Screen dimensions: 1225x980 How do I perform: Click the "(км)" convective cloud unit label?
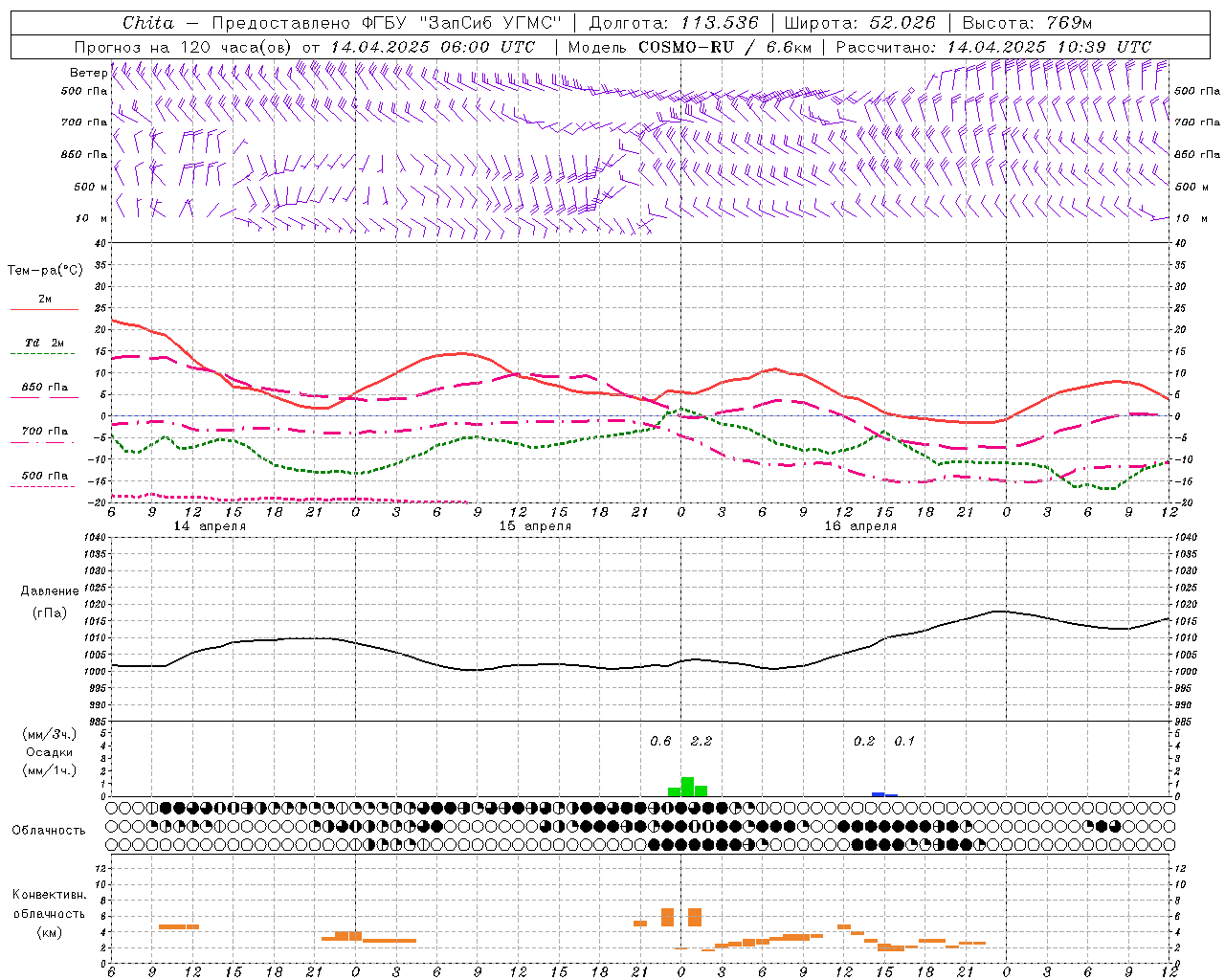pyautogui.click(x=49, y=933)
